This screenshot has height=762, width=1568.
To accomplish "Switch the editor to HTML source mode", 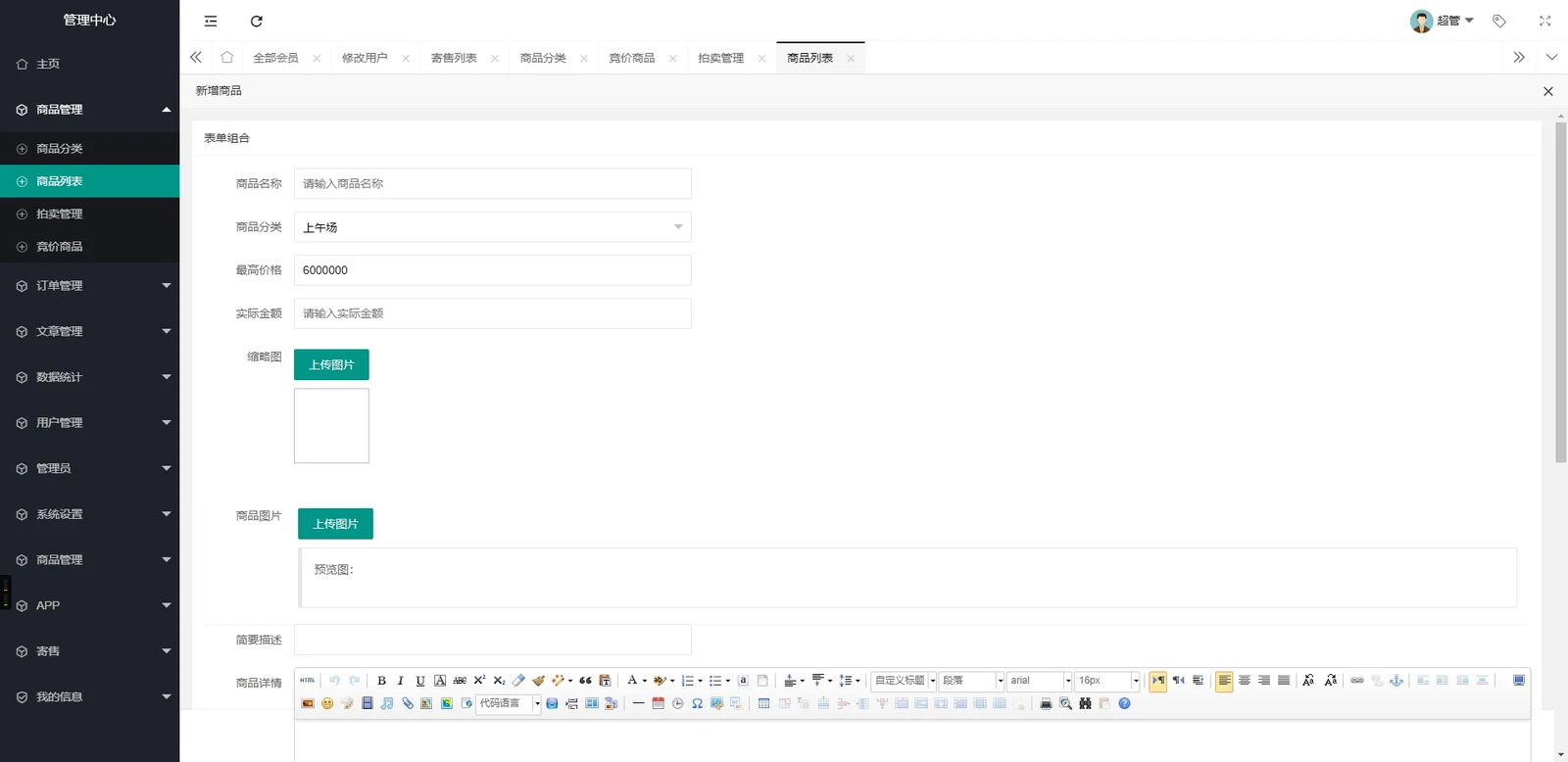I will tap(308, 681).
